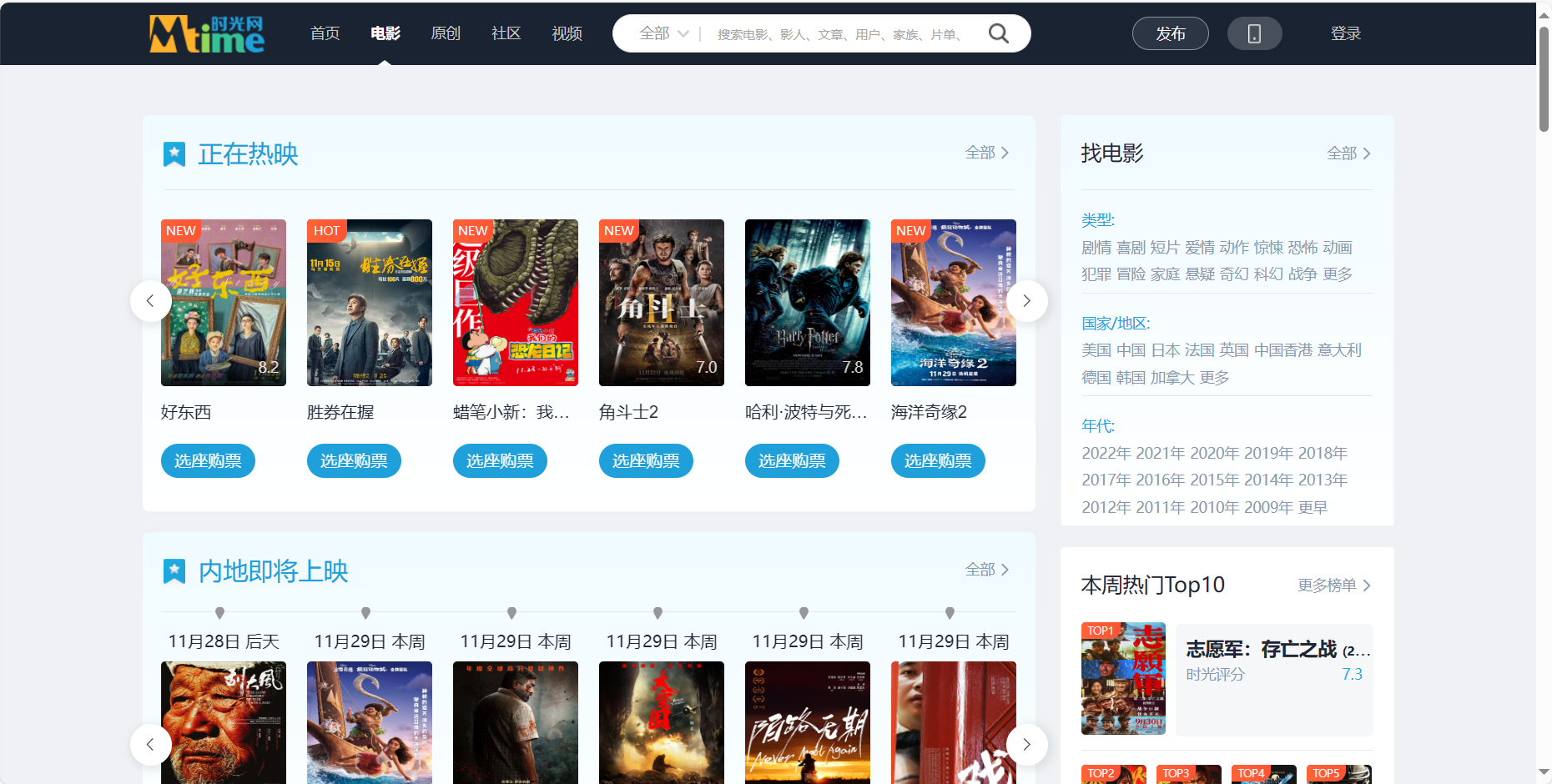Expand 更多榜单 in weekly Top10 panel
This screenshot has height=784, width=1552.
point(1333,585)
